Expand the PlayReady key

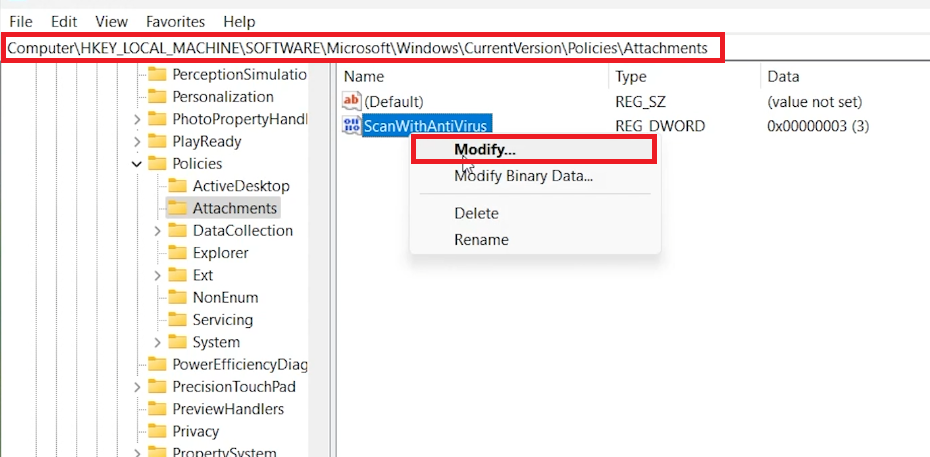point(137,142)
